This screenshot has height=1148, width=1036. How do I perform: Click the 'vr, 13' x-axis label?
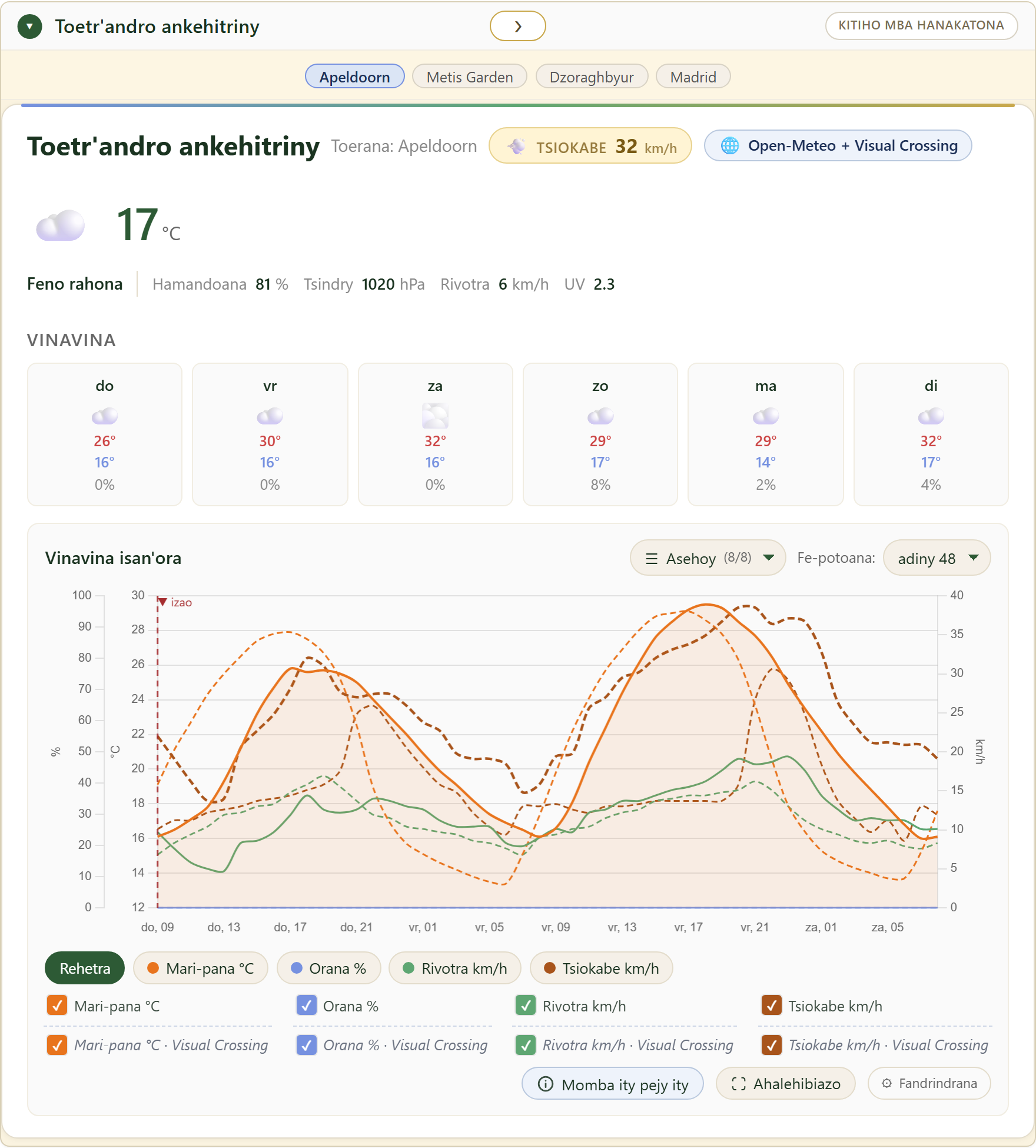pyautogui.click(x=622, y=927)
